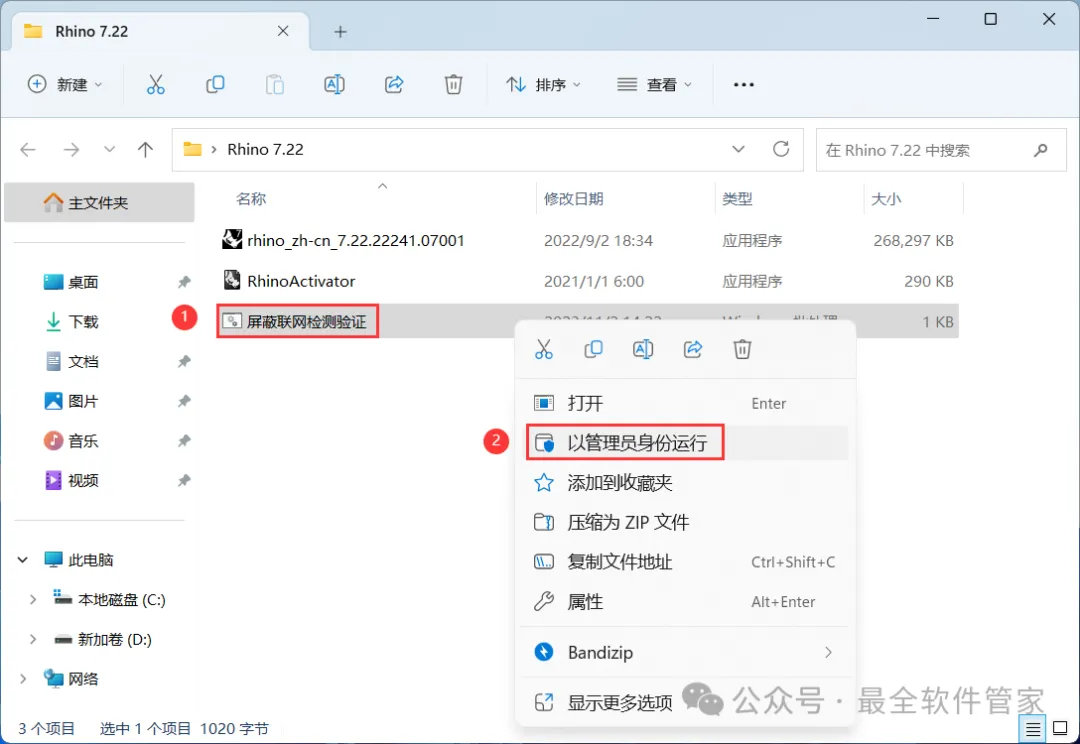Open 下载 in sidebar
The height and width of the screenshot is (744, 1080).
83,322
